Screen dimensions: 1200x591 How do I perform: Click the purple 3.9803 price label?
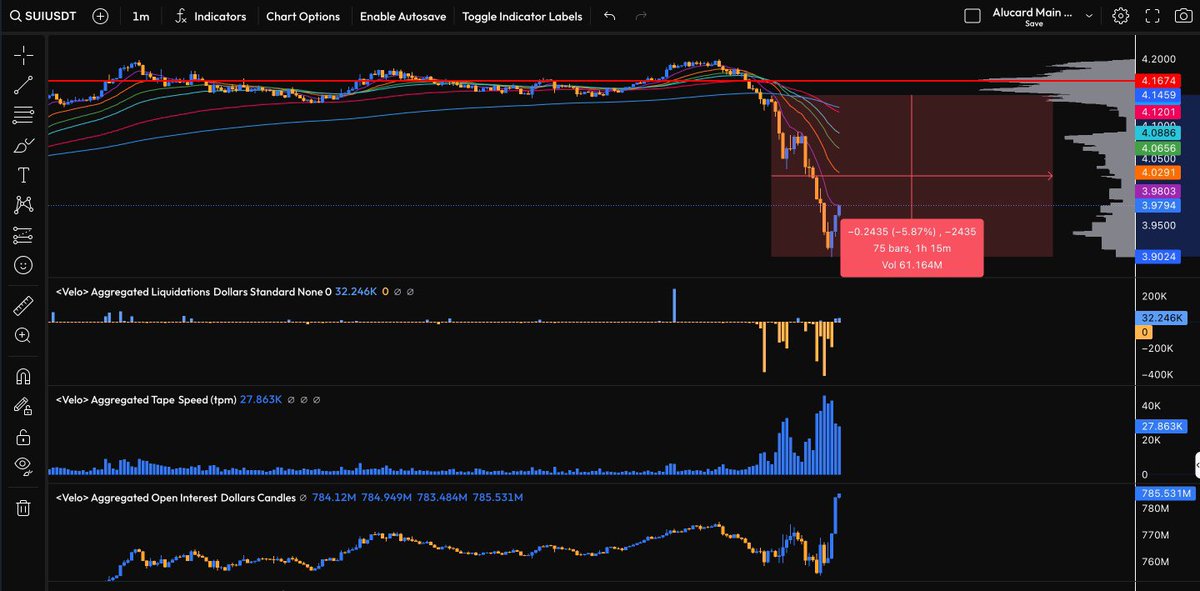point(1157,190)
